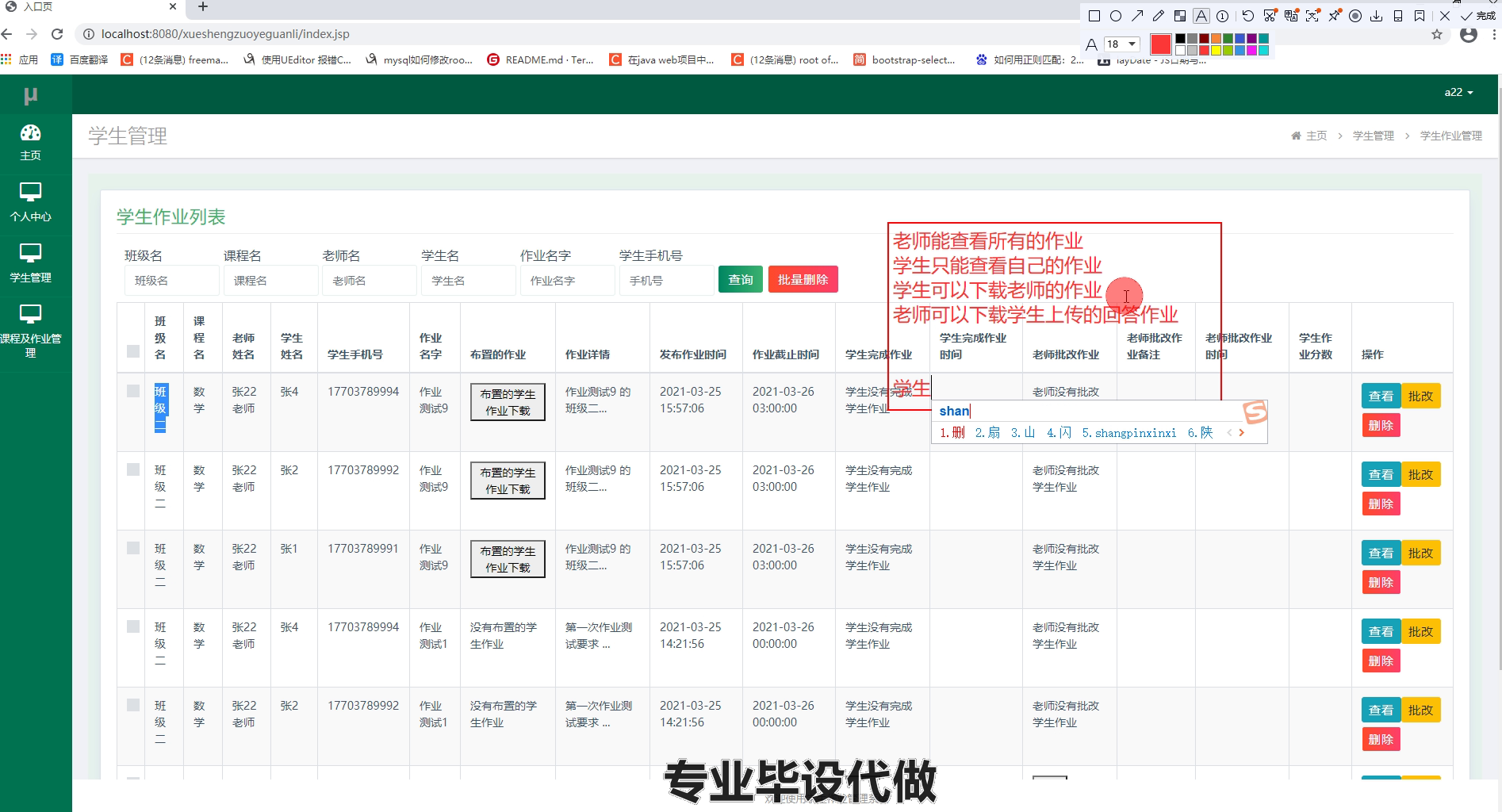Focus the 学生名 search field
The image size is (1502, 812).
coord(468,281)
